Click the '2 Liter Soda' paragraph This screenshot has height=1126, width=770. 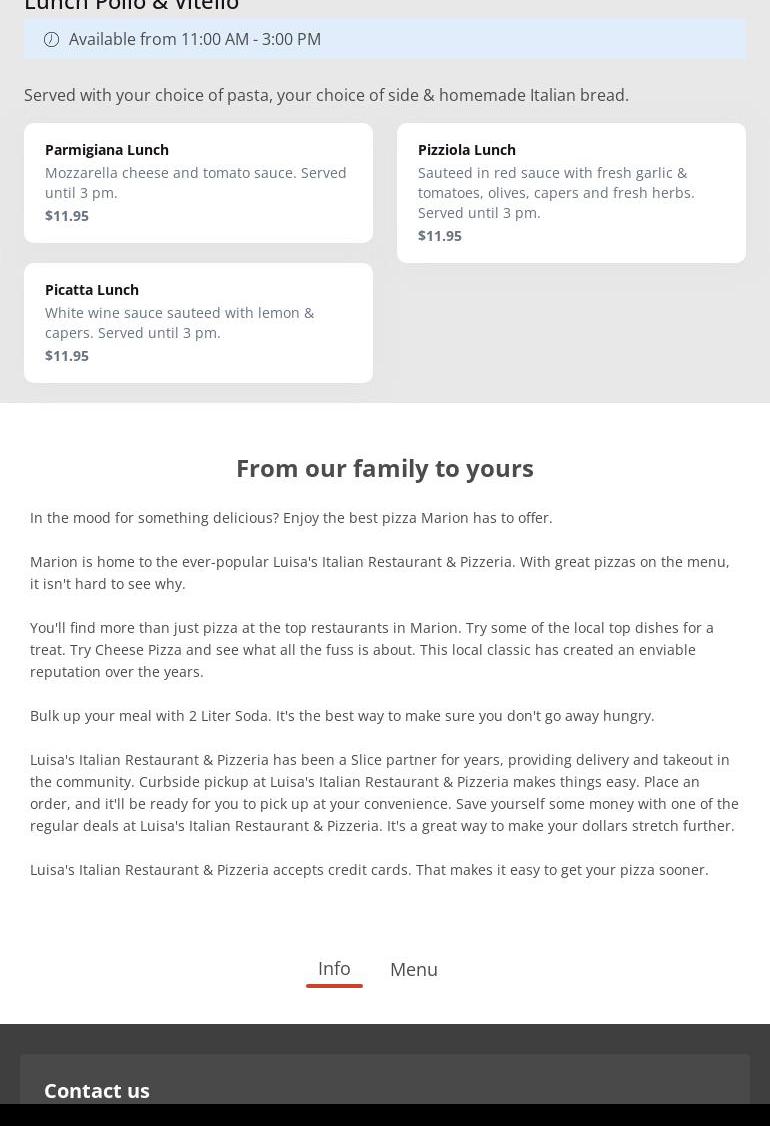342,716
